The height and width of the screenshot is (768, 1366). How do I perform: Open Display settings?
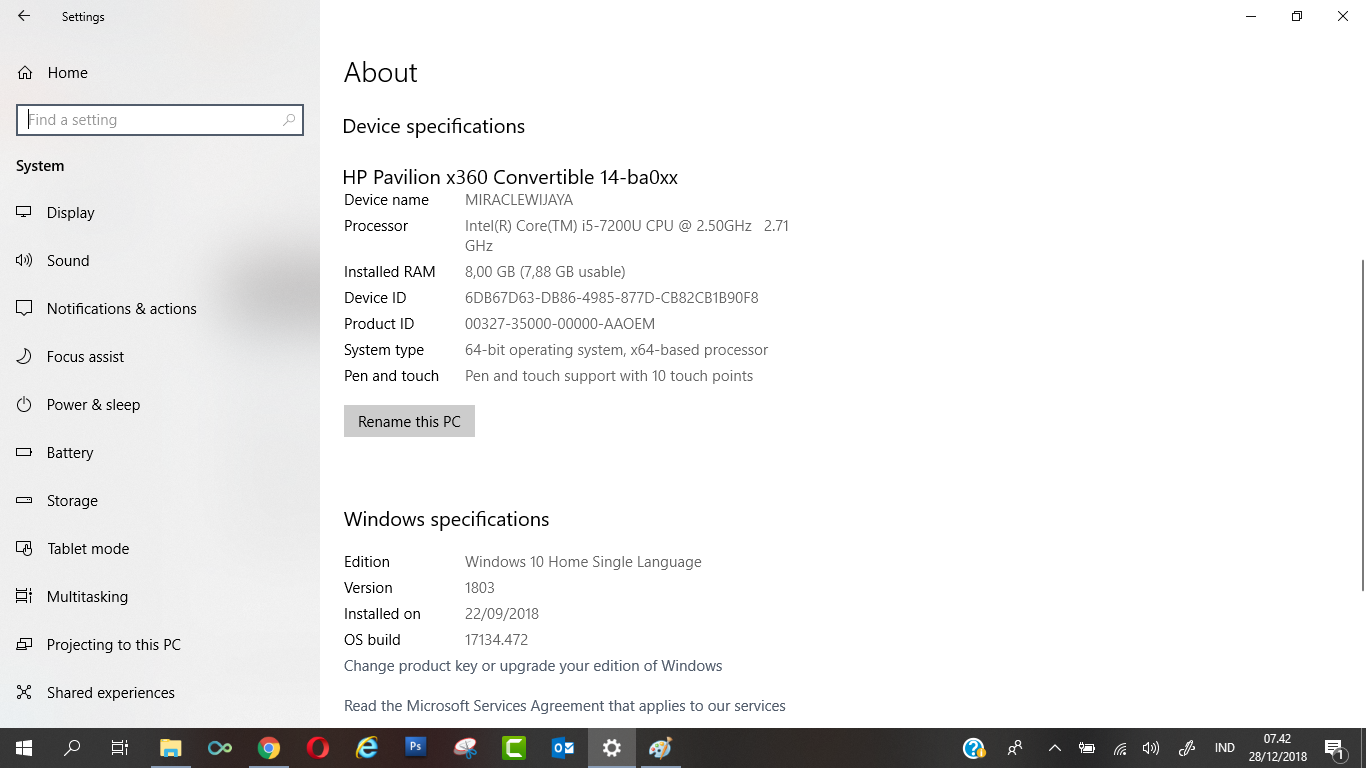click(160, 213)
